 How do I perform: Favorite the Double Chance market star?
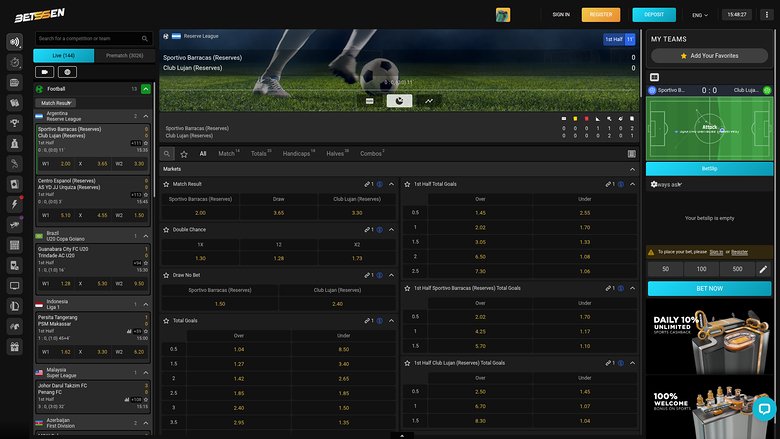(x=167, y=229)
